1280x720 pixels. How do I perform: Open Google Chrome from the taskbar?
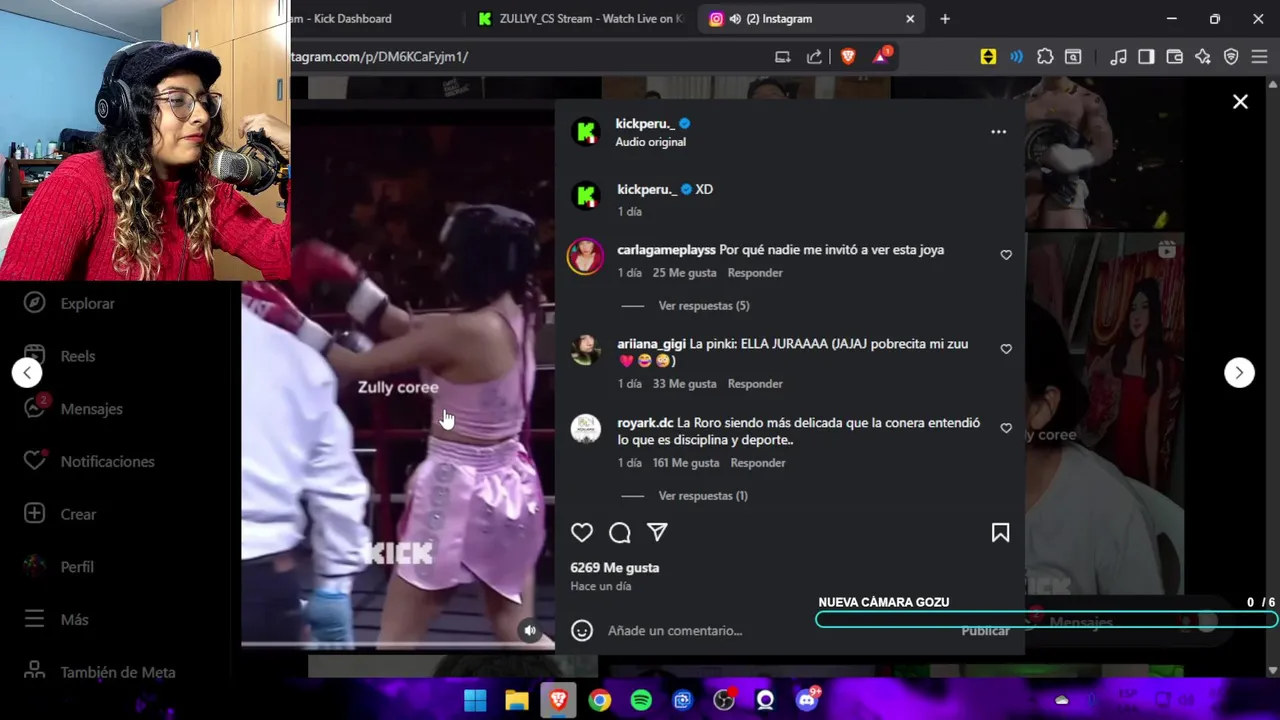pos(599,700)
